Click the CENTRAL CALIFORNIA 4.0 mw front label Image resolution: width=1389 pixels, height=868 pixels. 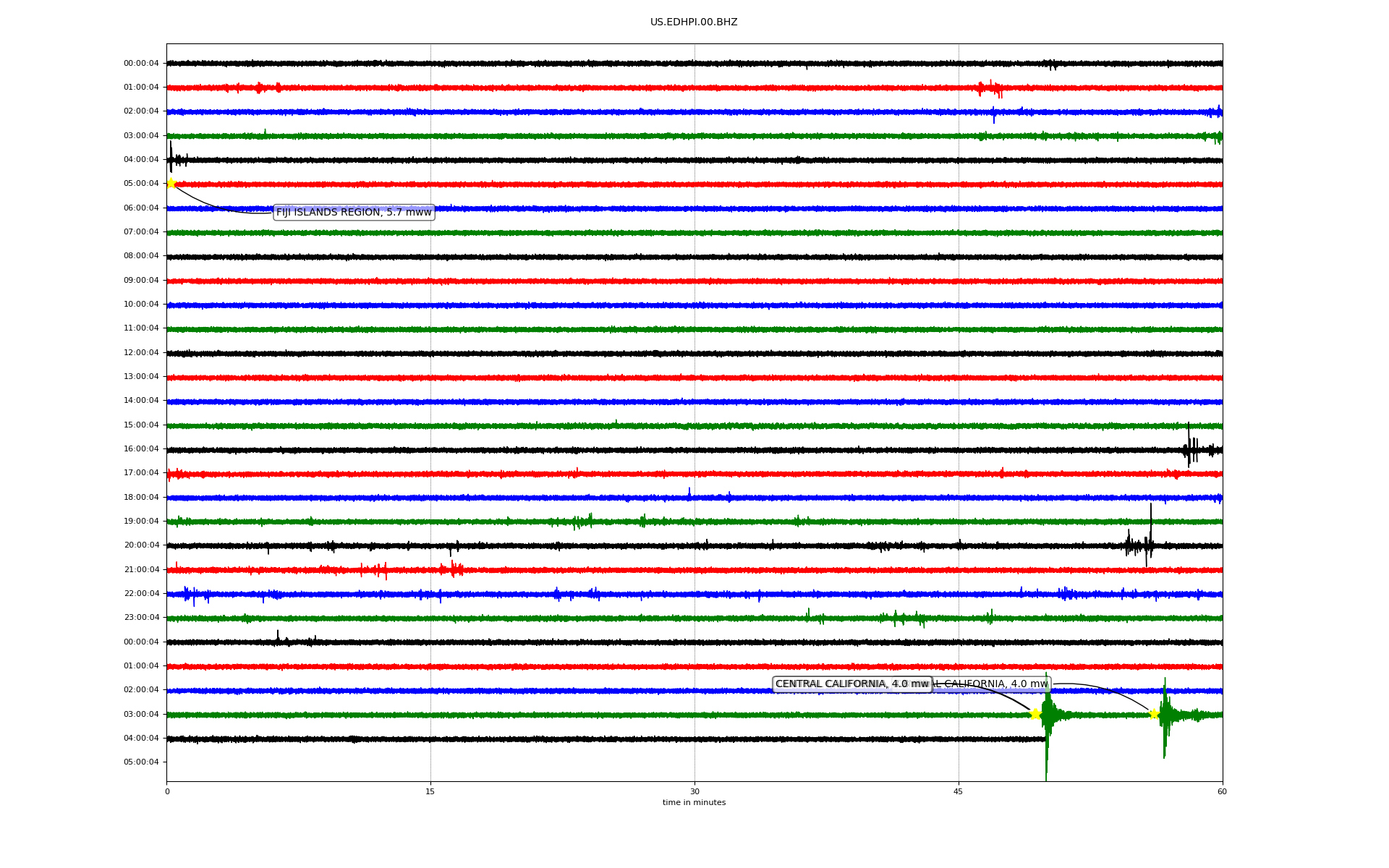pyautogui.click(x=851, y=684)
